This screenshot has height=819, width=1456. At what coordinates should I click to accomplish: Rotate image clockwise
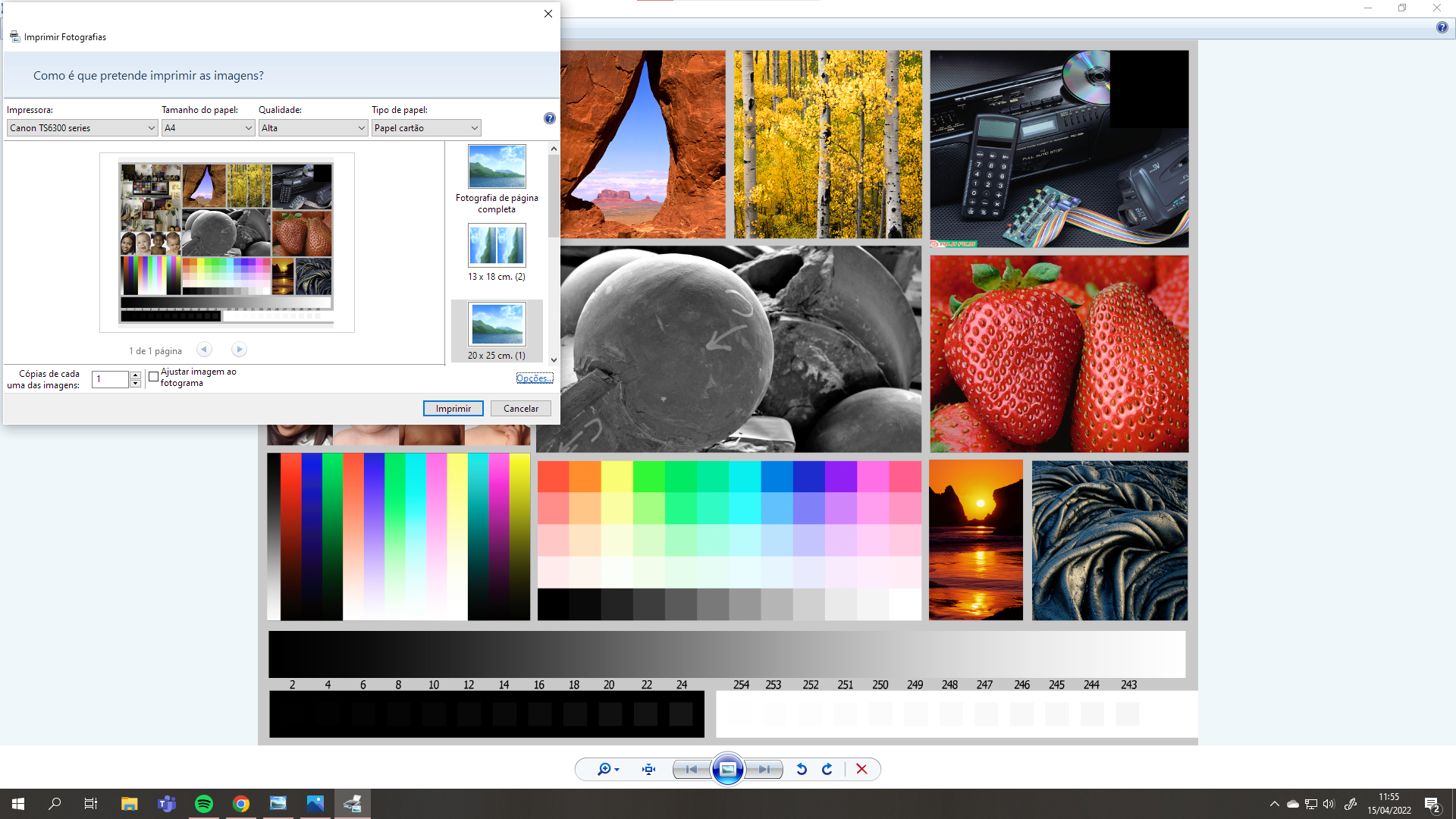[x=827, y=769]
